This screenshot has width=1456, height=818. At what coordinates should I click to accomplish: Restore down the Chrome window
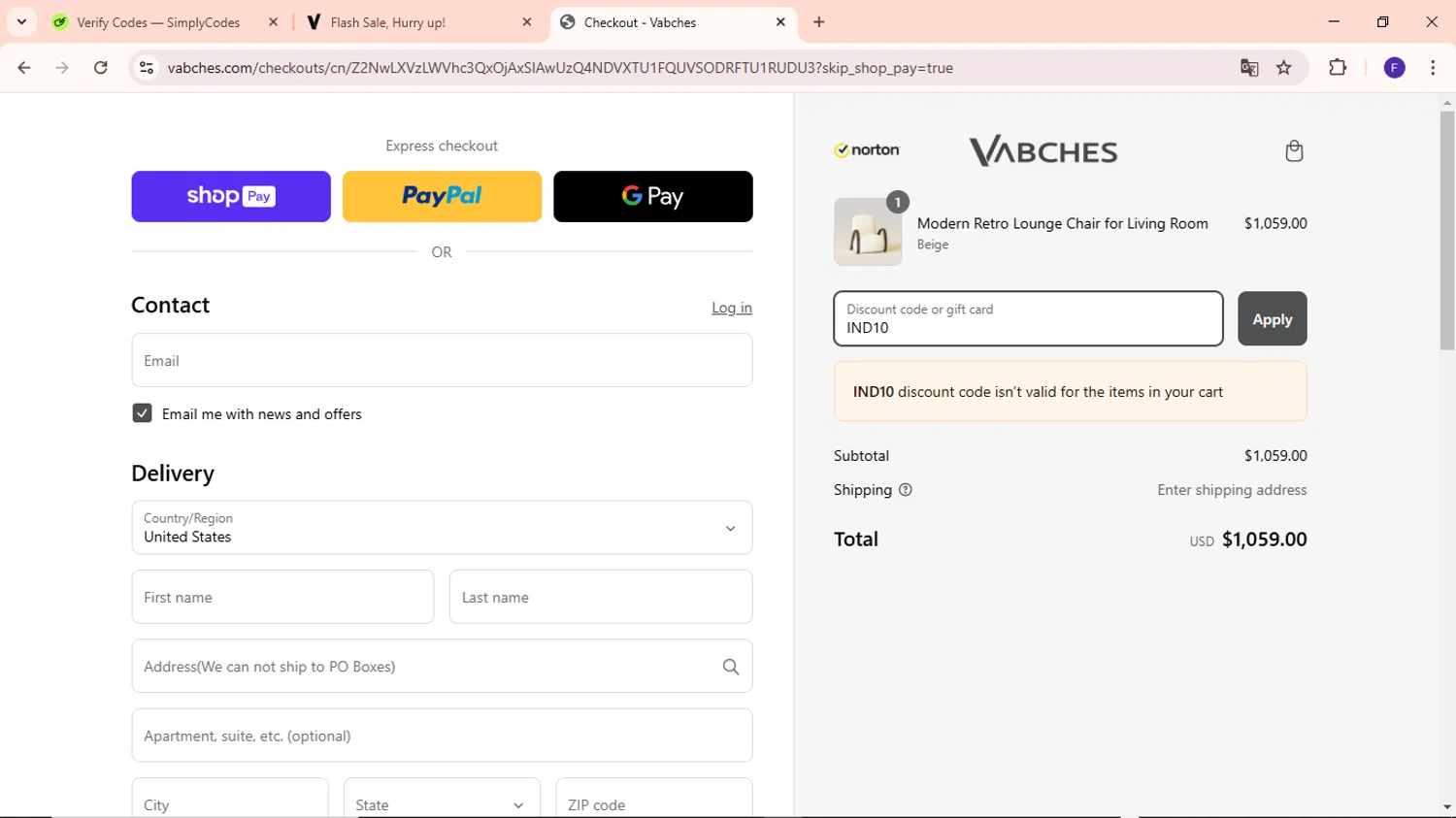1383,21
